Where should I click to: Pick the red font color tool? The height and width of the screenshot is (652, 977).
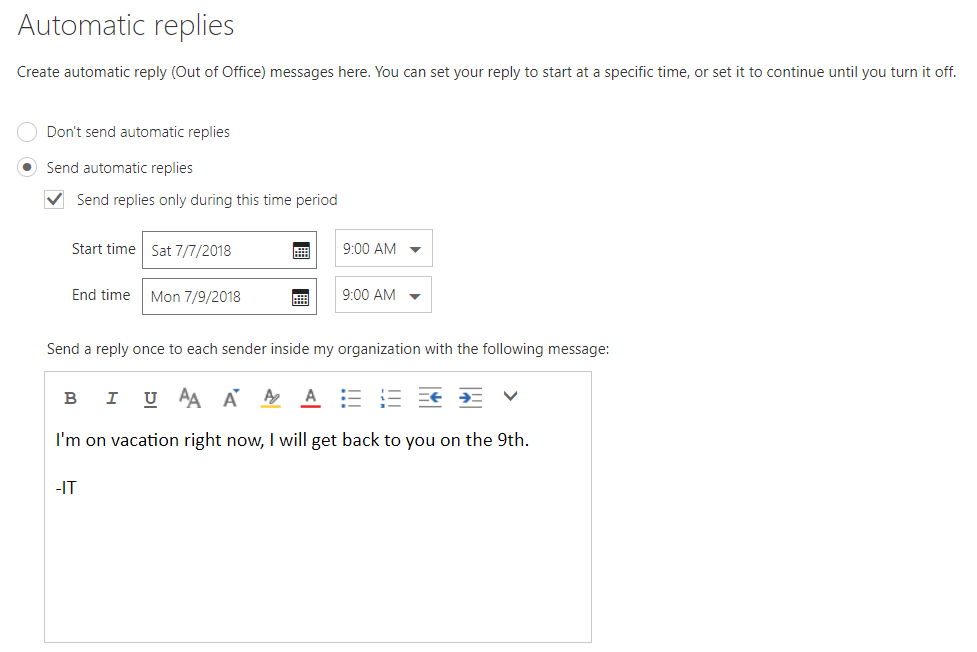(310, 398)
